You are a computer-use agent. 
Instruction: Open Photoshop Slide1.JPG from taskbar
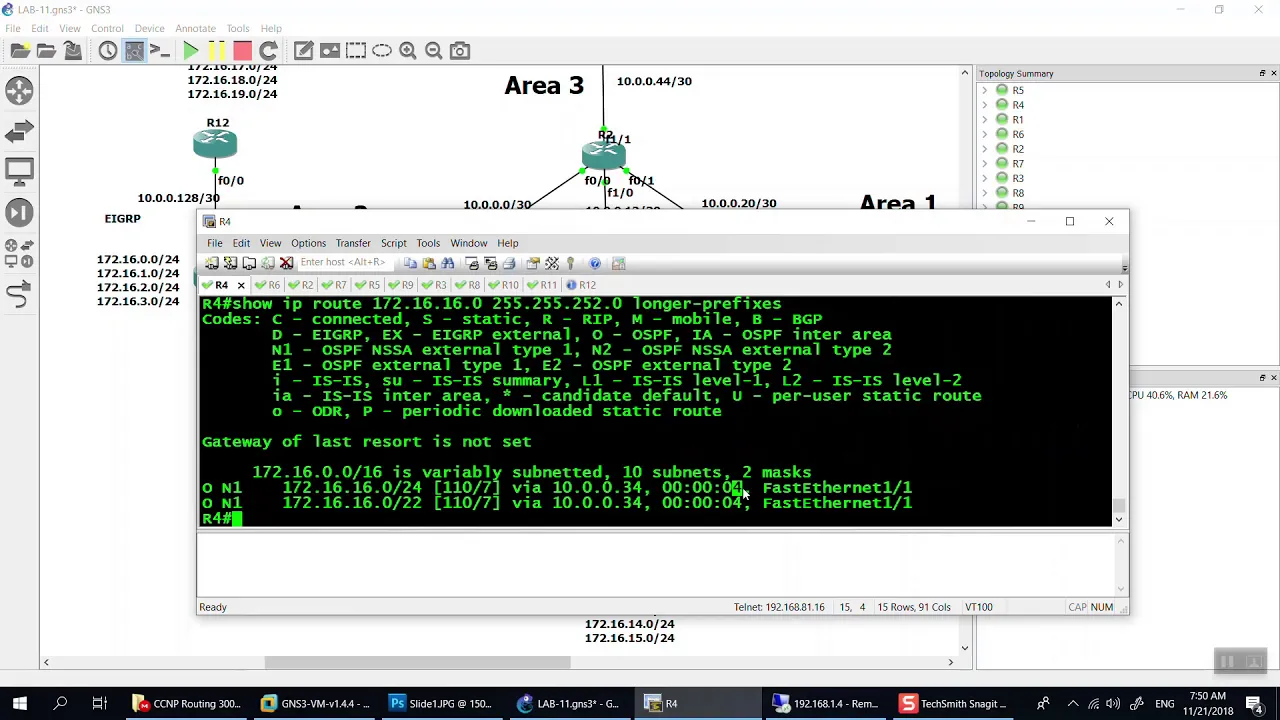click(441, 704)
